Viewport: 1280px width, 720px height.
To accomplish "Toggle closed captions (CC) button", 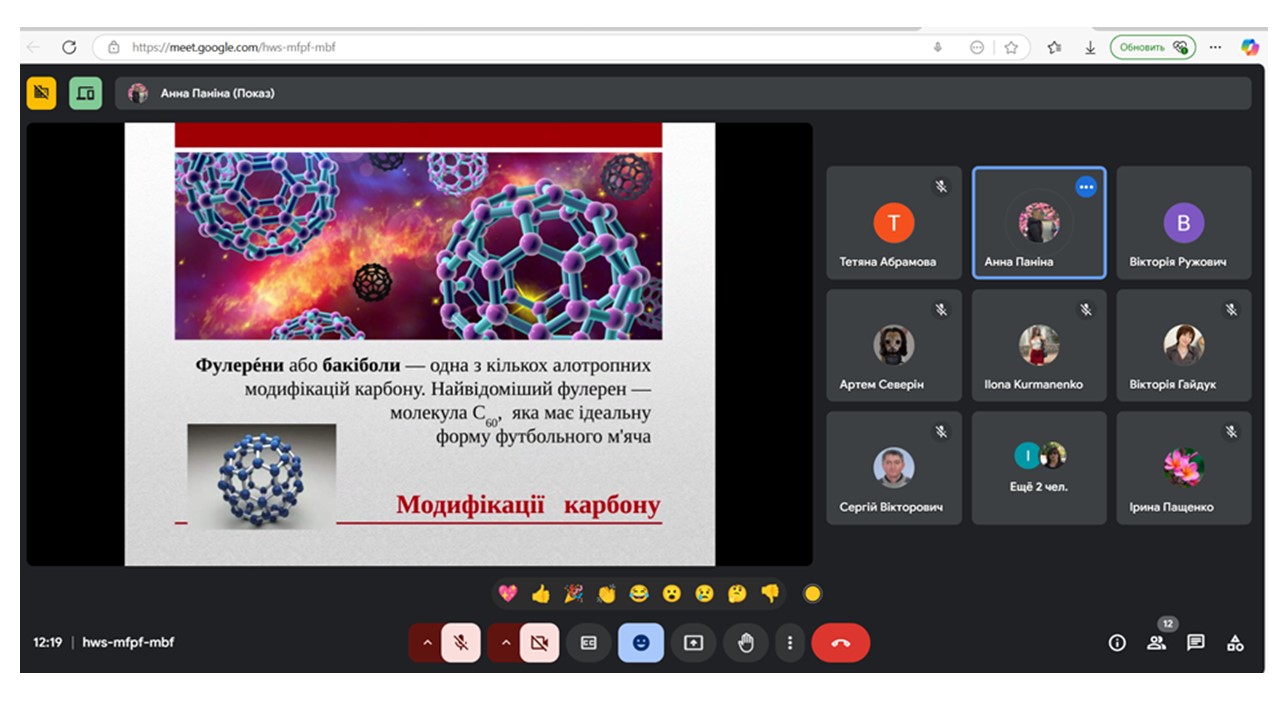I will [588, 643].
